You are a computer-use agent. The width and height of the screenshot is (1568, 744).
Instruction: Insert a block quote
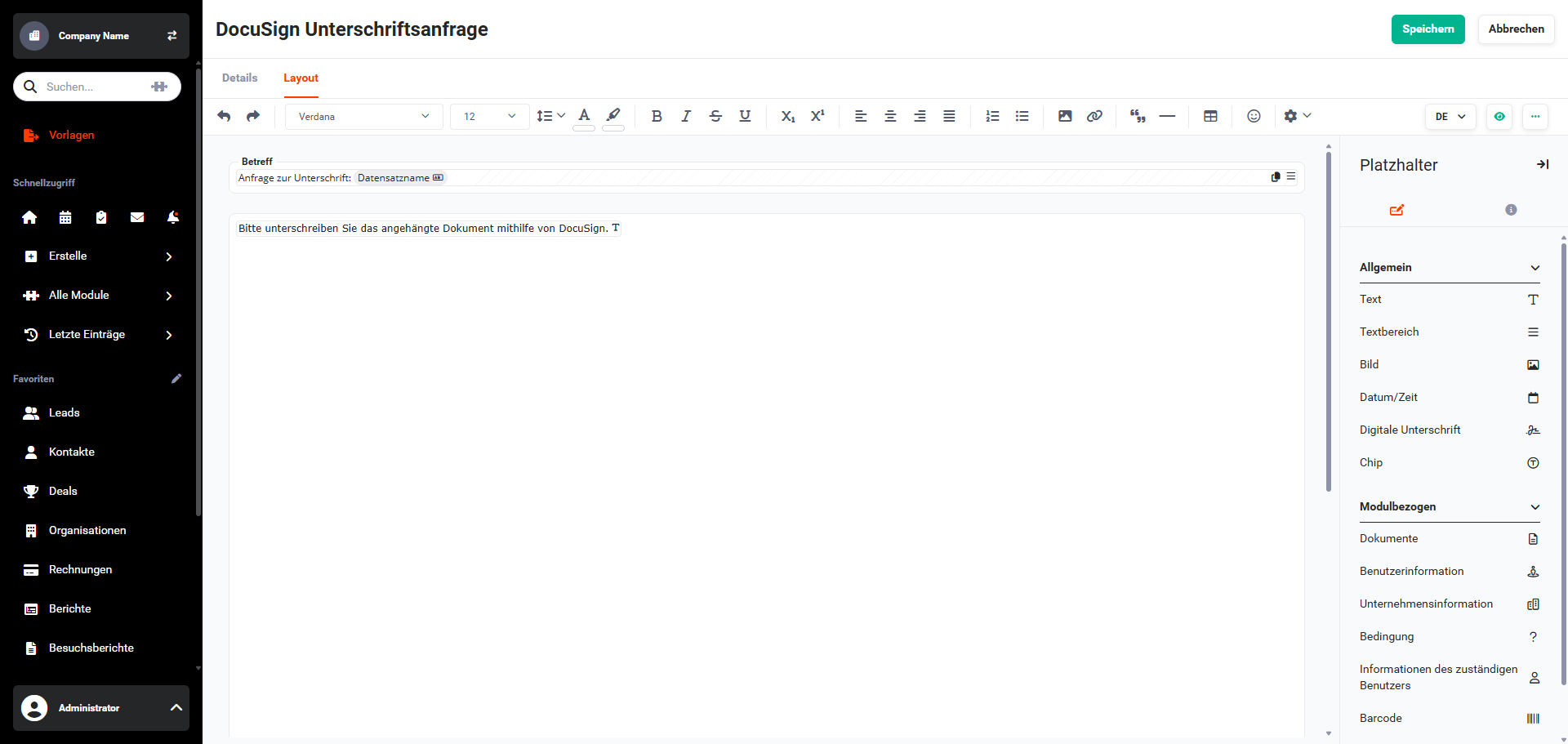tap(1138, 116)
